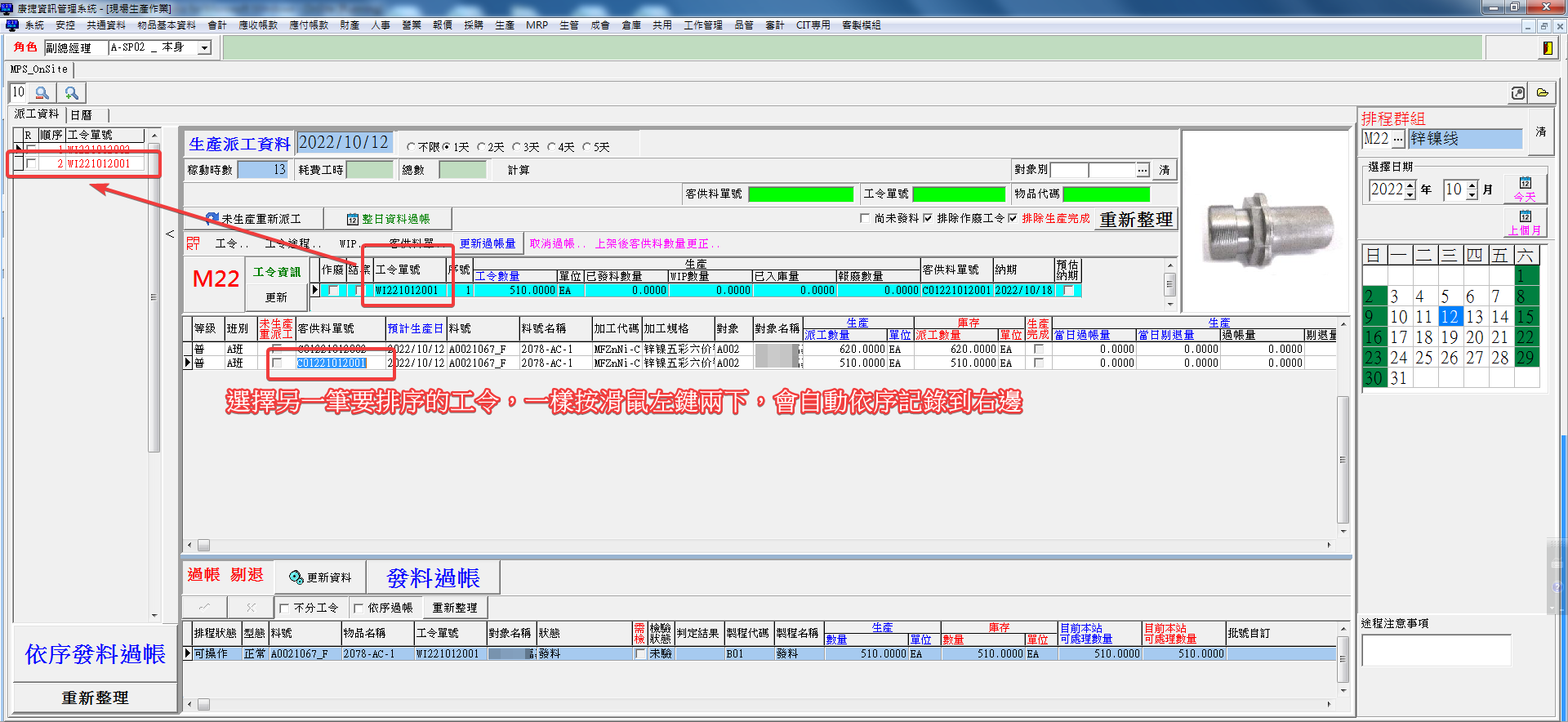Click the 更新資料 gear icon button

point(320,577)
